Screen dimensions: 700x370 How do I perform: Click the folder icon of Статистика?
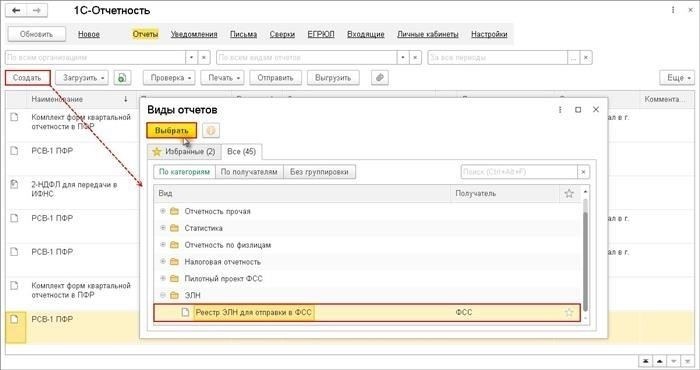(x=175, y=228)
